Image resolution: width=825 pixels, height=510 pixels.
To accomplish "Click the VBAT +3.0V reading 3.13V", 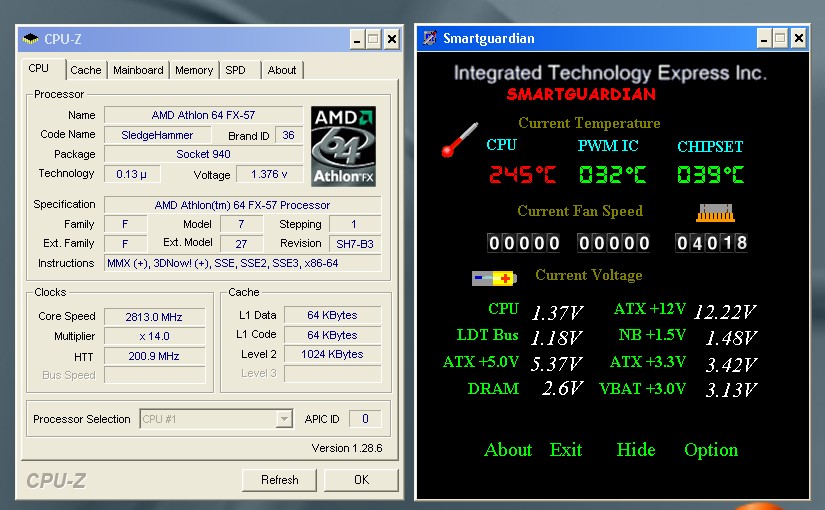I will [731, 390].
